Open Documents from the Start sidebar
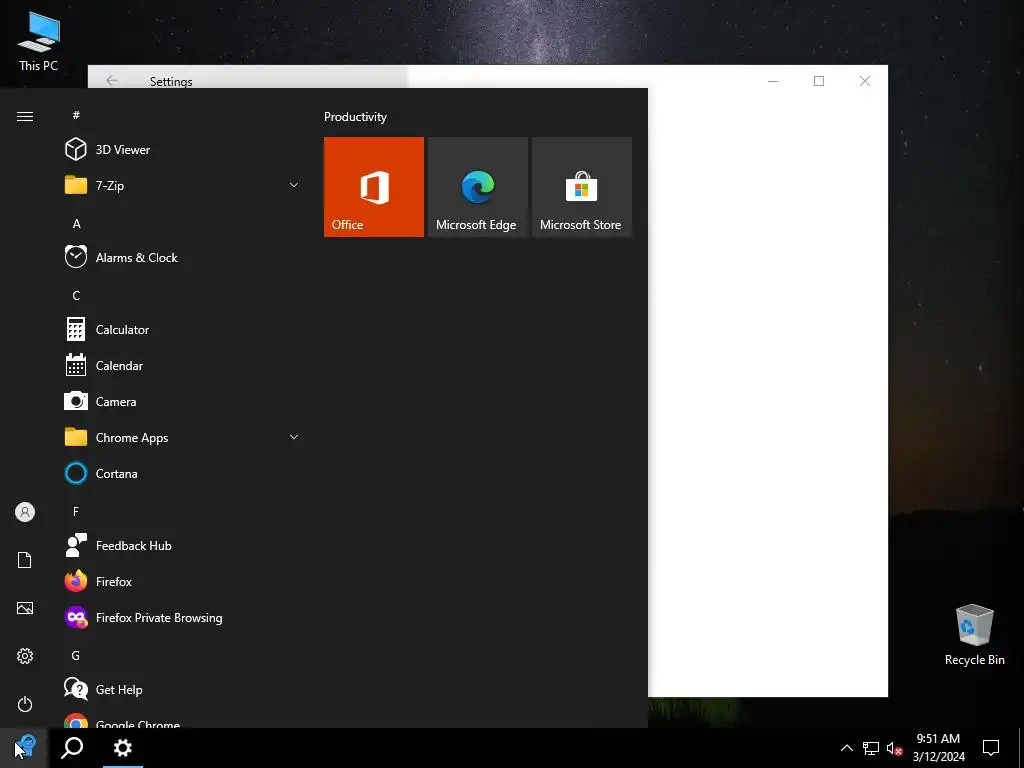The height and width of the screenshot is (768, 1024). (25, 560)
